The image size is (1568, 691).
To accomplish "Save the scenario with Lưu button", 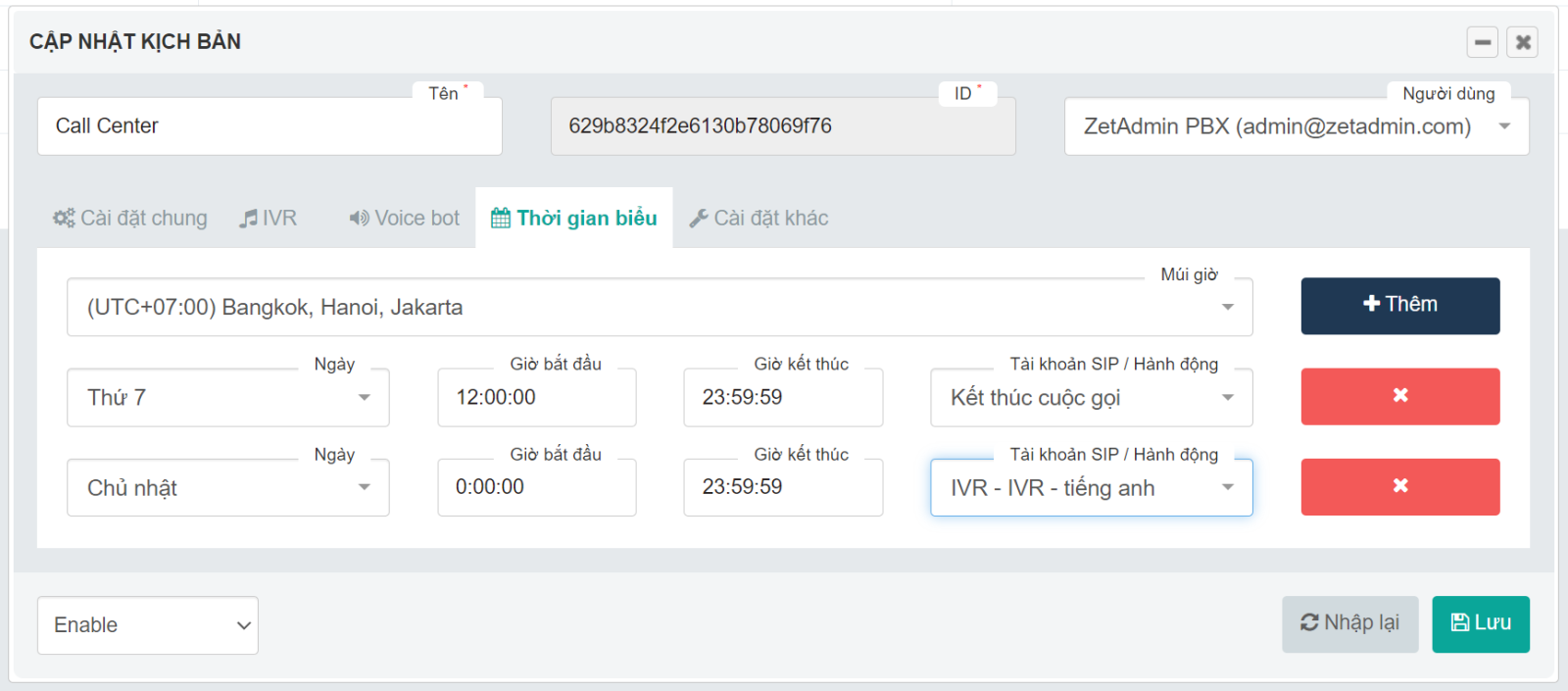I will (1480, 623).
